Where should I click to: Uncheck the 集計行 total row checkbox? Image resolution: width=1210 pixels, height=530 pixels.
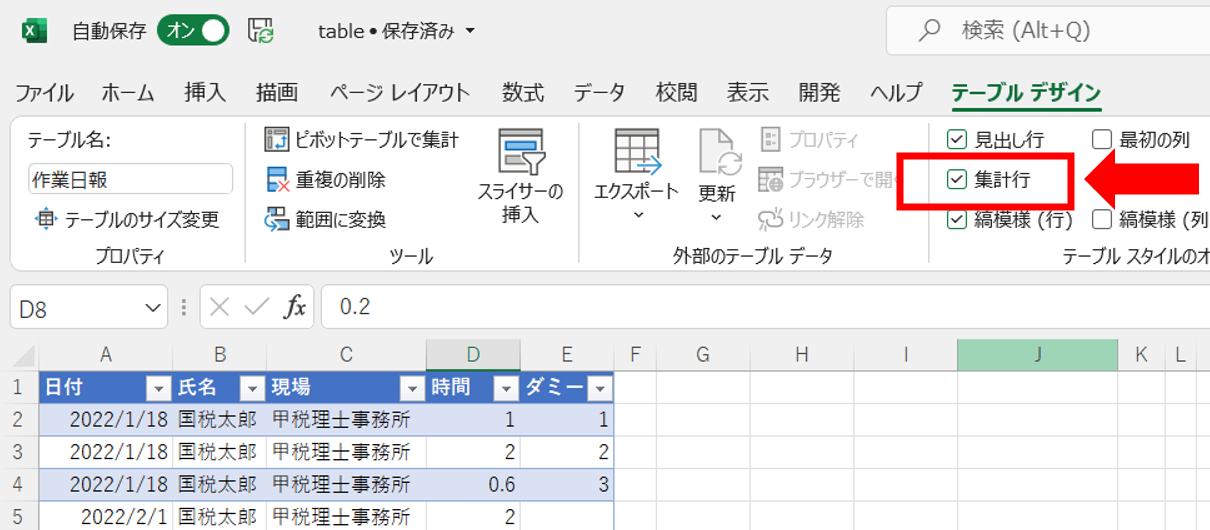tap(957, 180)
